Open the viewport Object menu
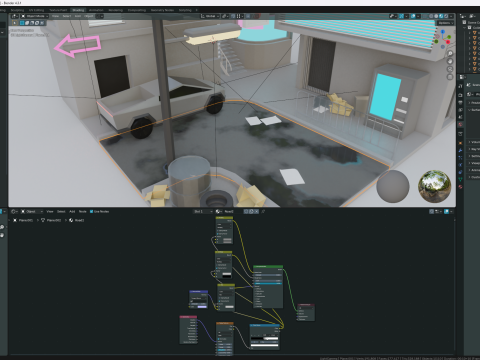 click(x=89, y=16)
